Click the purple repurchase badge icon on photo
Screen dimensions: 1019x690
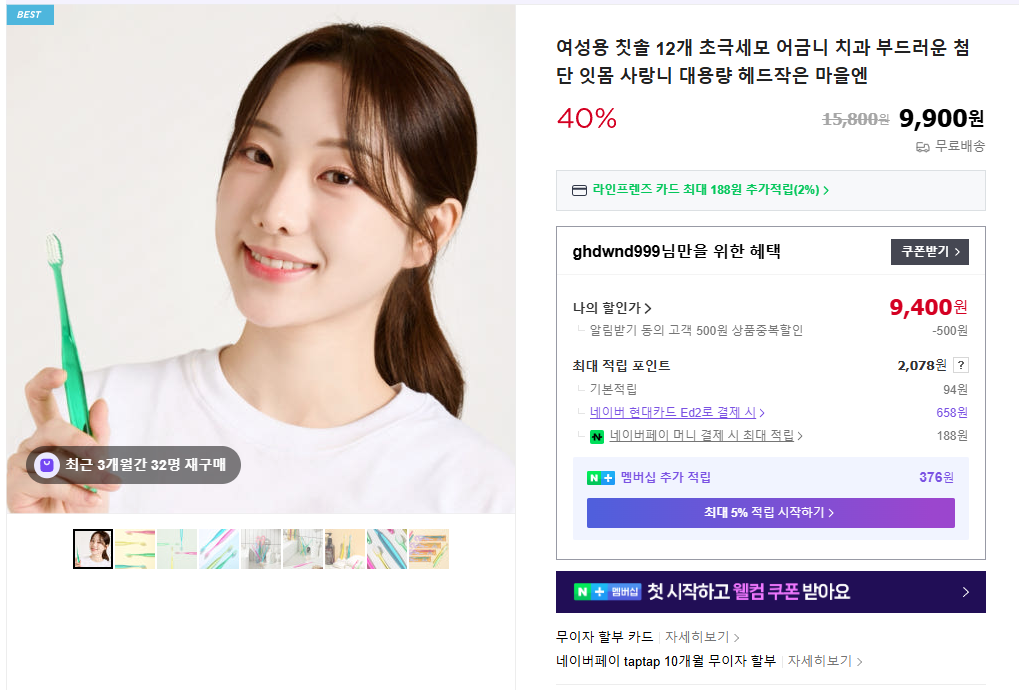tap(47, 465)
